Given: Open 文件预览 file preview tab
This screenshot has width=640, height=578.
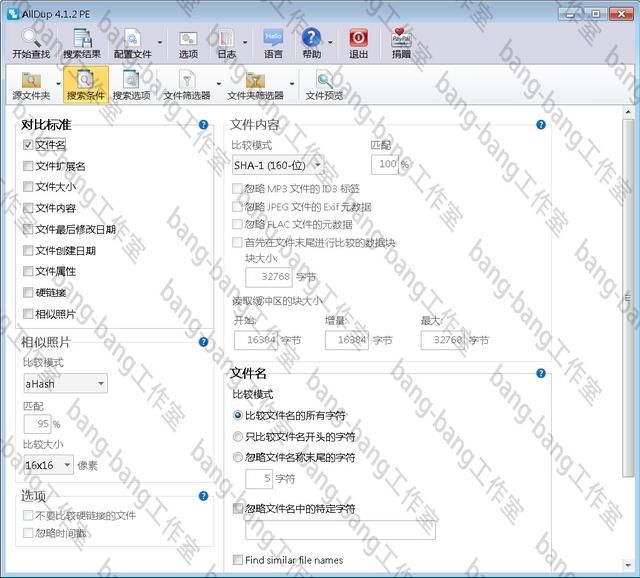Looking at the screenshot, I should coord(324,85).
